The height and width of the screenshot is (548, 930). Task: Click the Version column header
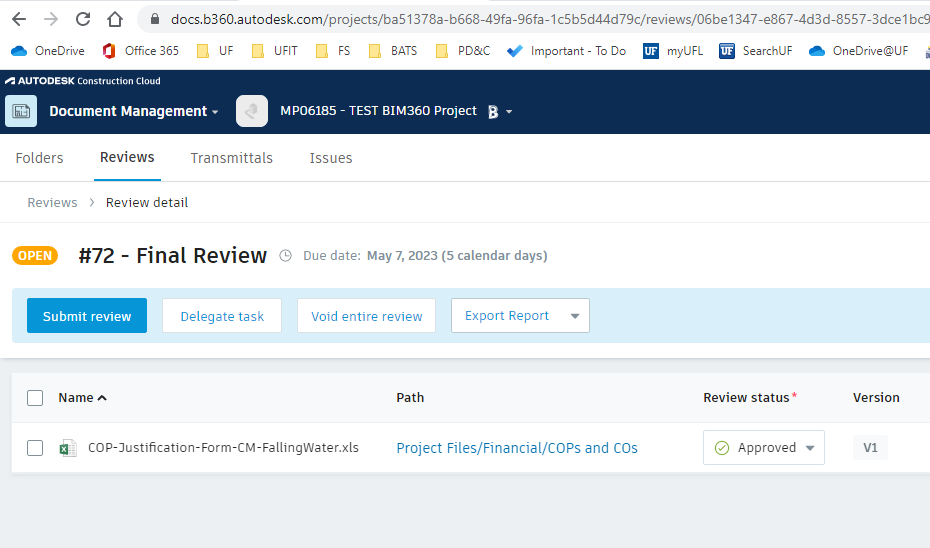(876, 398)
